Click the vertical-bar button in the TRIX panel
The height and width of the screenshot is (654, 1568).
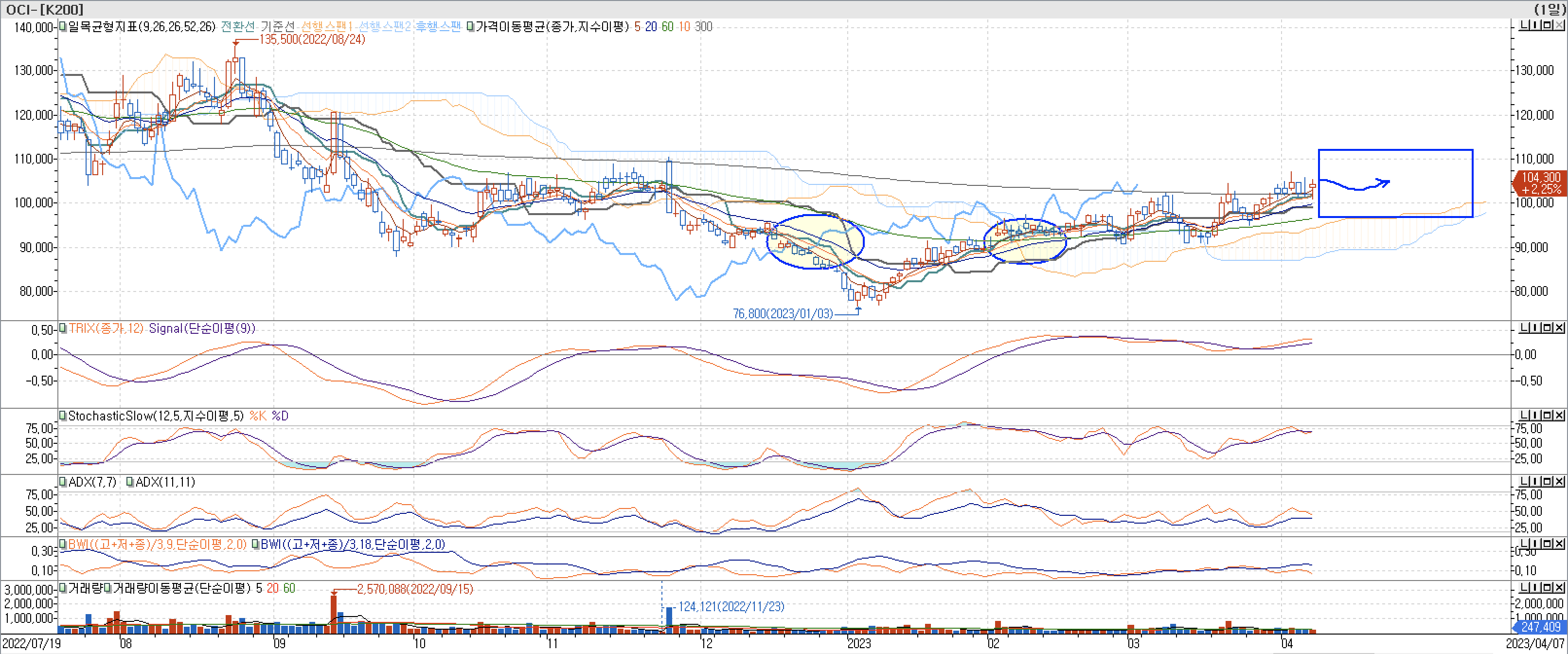point(1536,327)
